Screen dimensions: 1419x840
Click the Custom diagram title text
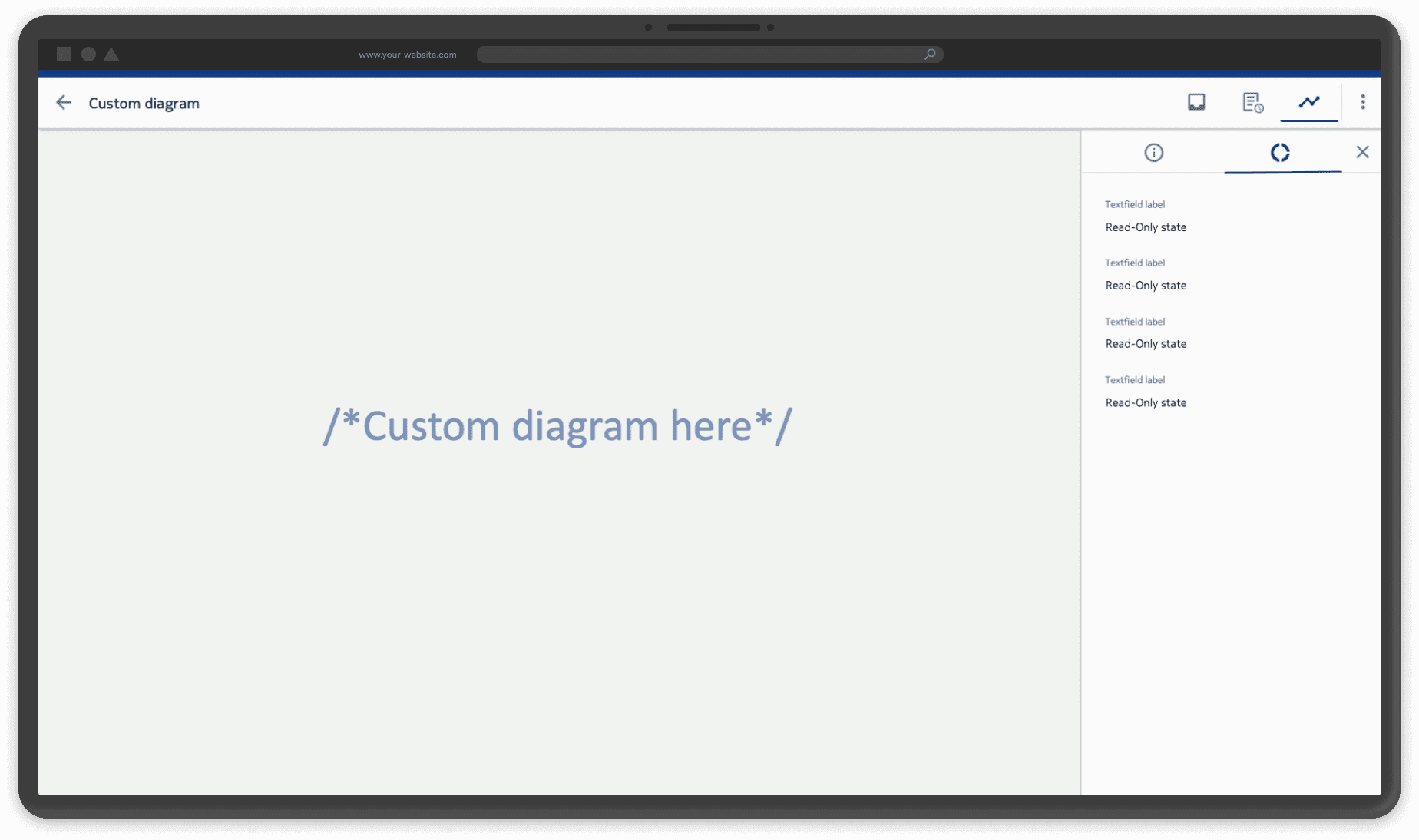[x=143, y=103]
